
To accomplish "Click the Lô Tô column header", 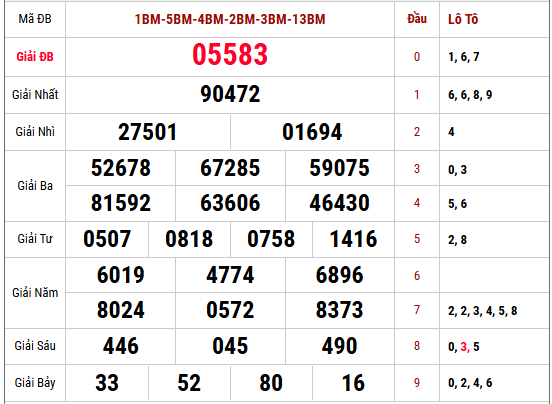I will pyautogui.click(x=463, y=19).
